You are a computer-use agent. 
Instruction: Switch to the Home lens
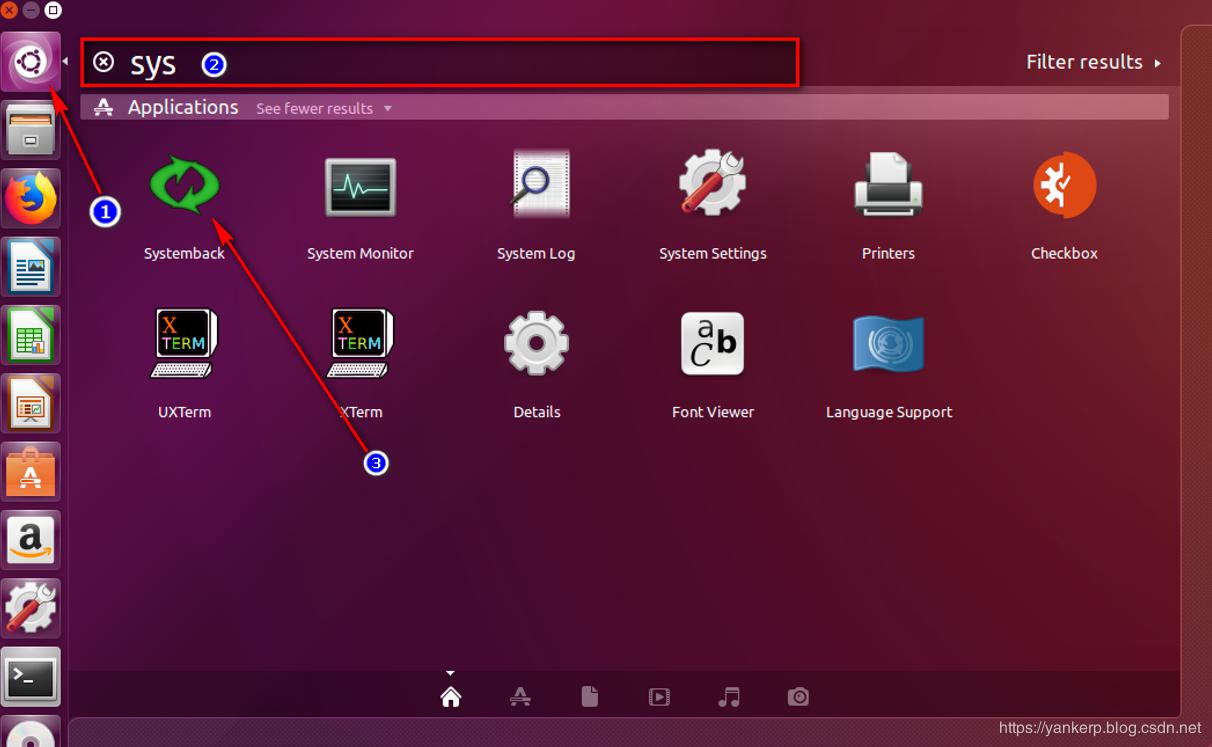click(x=451, y=697)
